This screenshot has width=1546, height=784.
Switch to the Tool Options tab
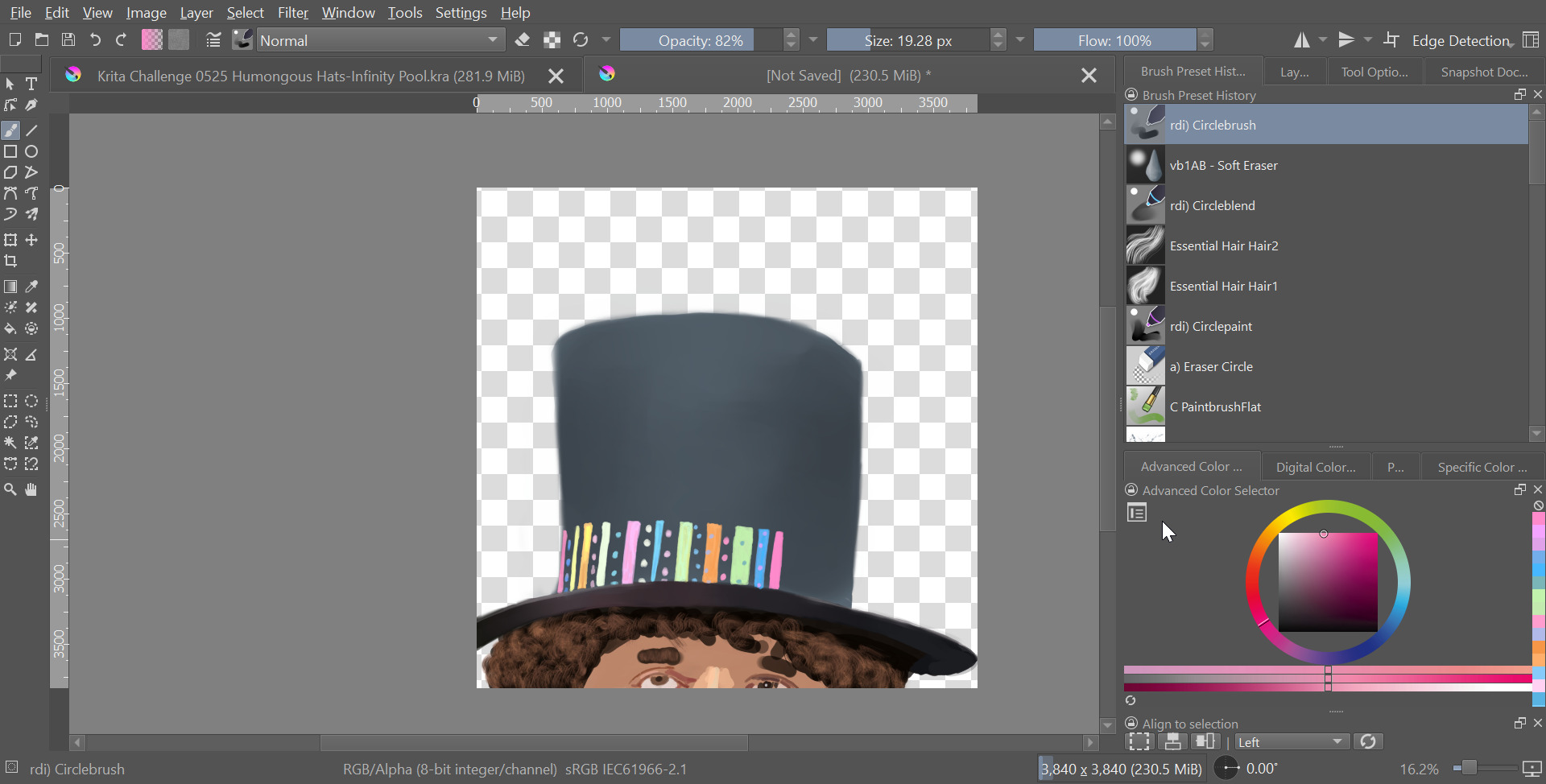1374,72
